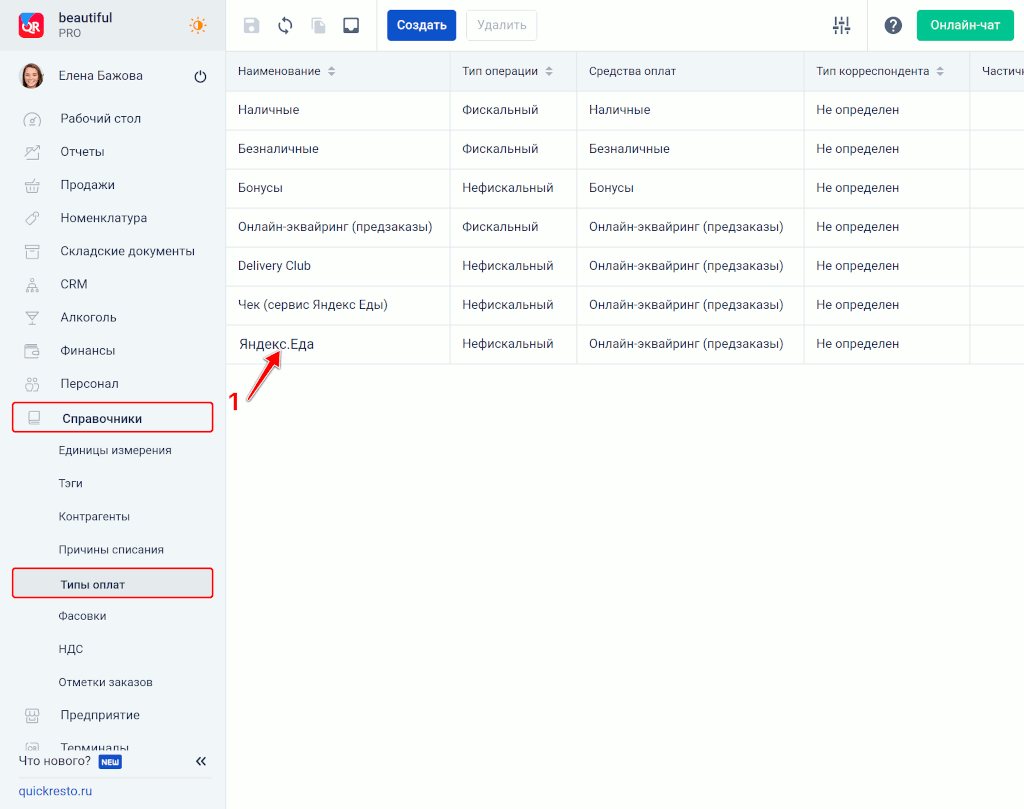Image resolution: width=1024 pixels, height=809 pixels.
Task: Click the Отчеты chart icon
Action: [x=32, y=152]
